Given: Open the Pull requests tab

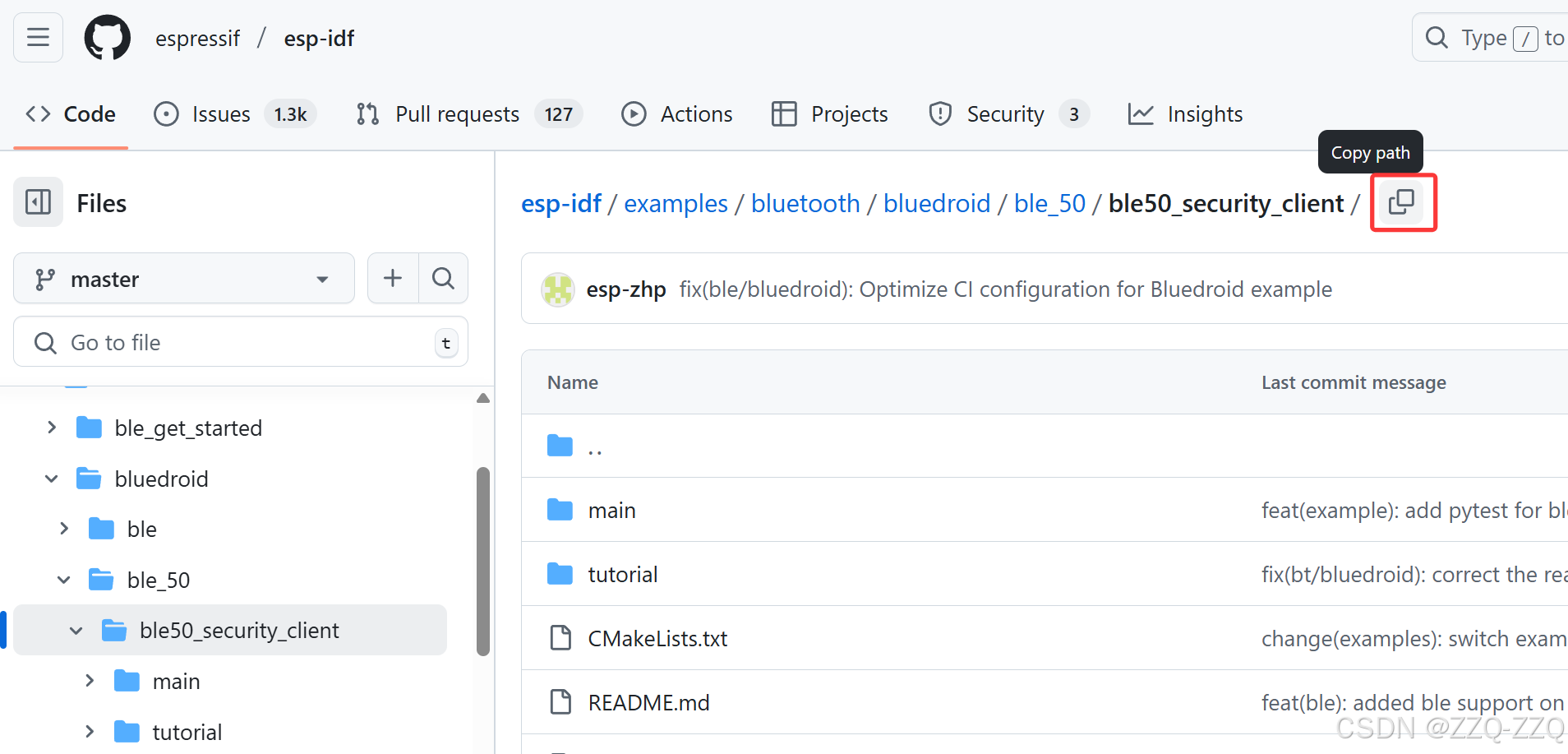Looking at the screenshot, I should pos(457,114).
